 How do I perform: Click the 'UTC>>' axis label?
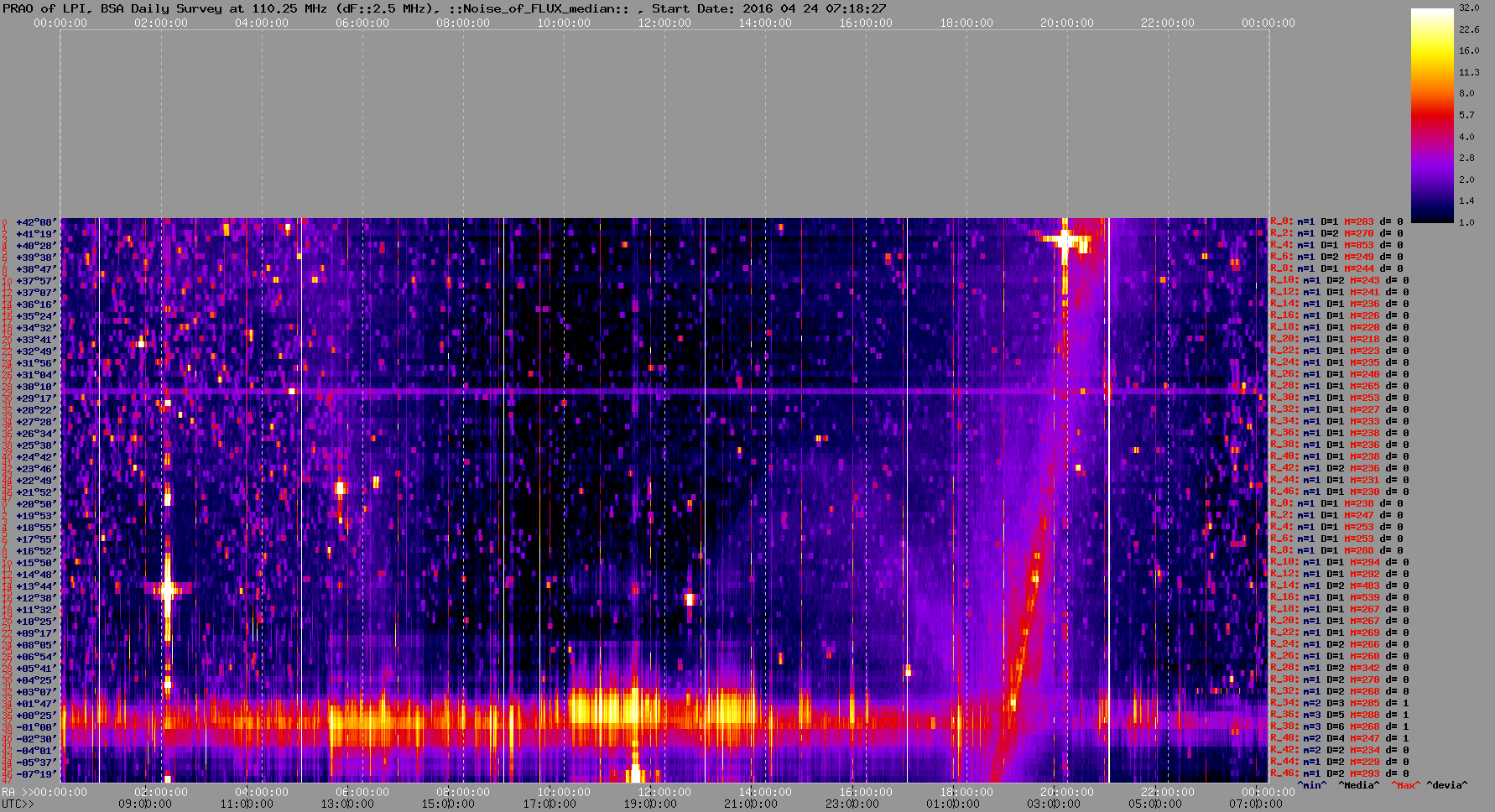(x=18, y=804)
